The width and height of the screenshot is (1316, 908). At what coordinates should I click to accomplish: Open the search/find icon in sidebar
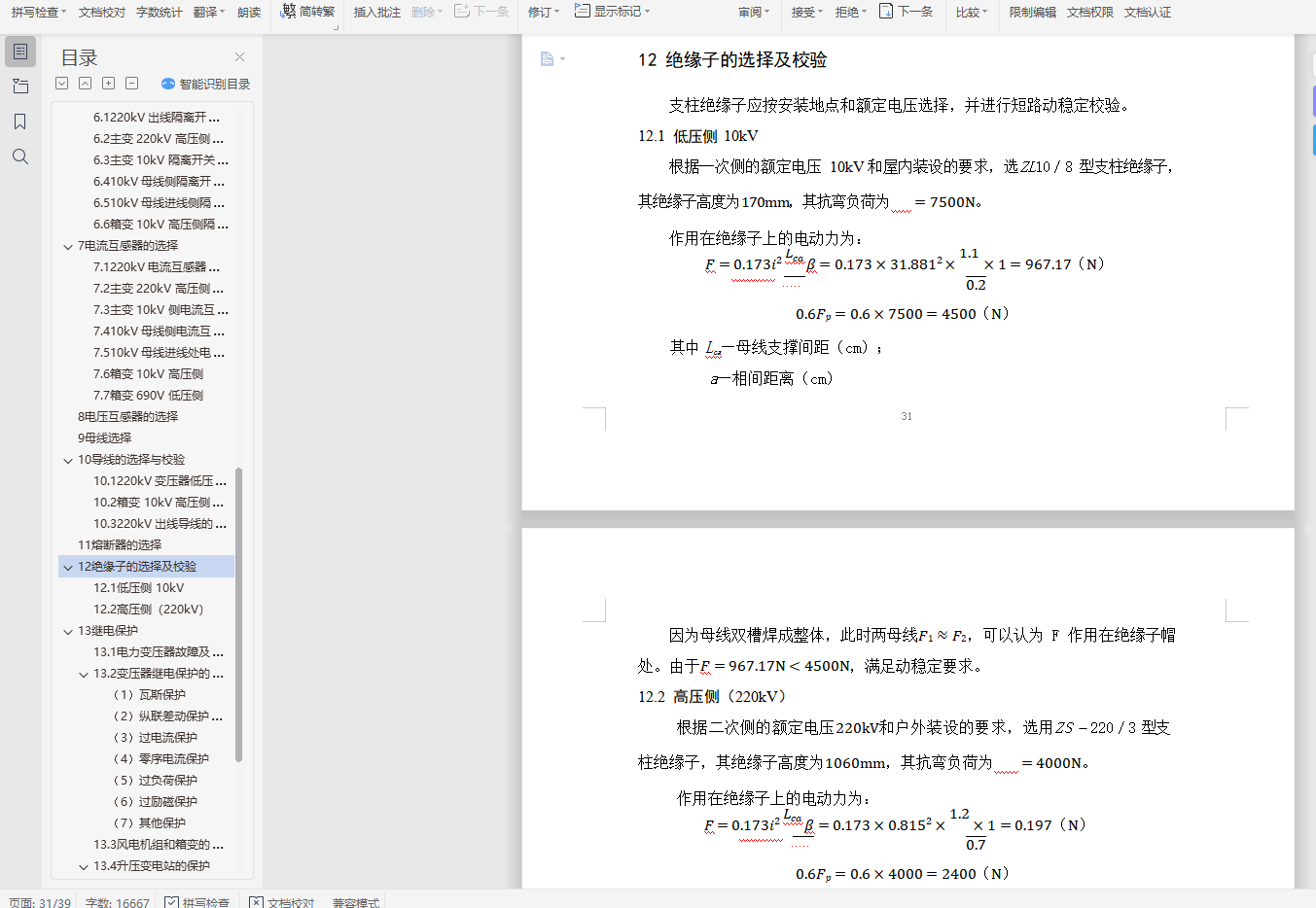(20, 157)
